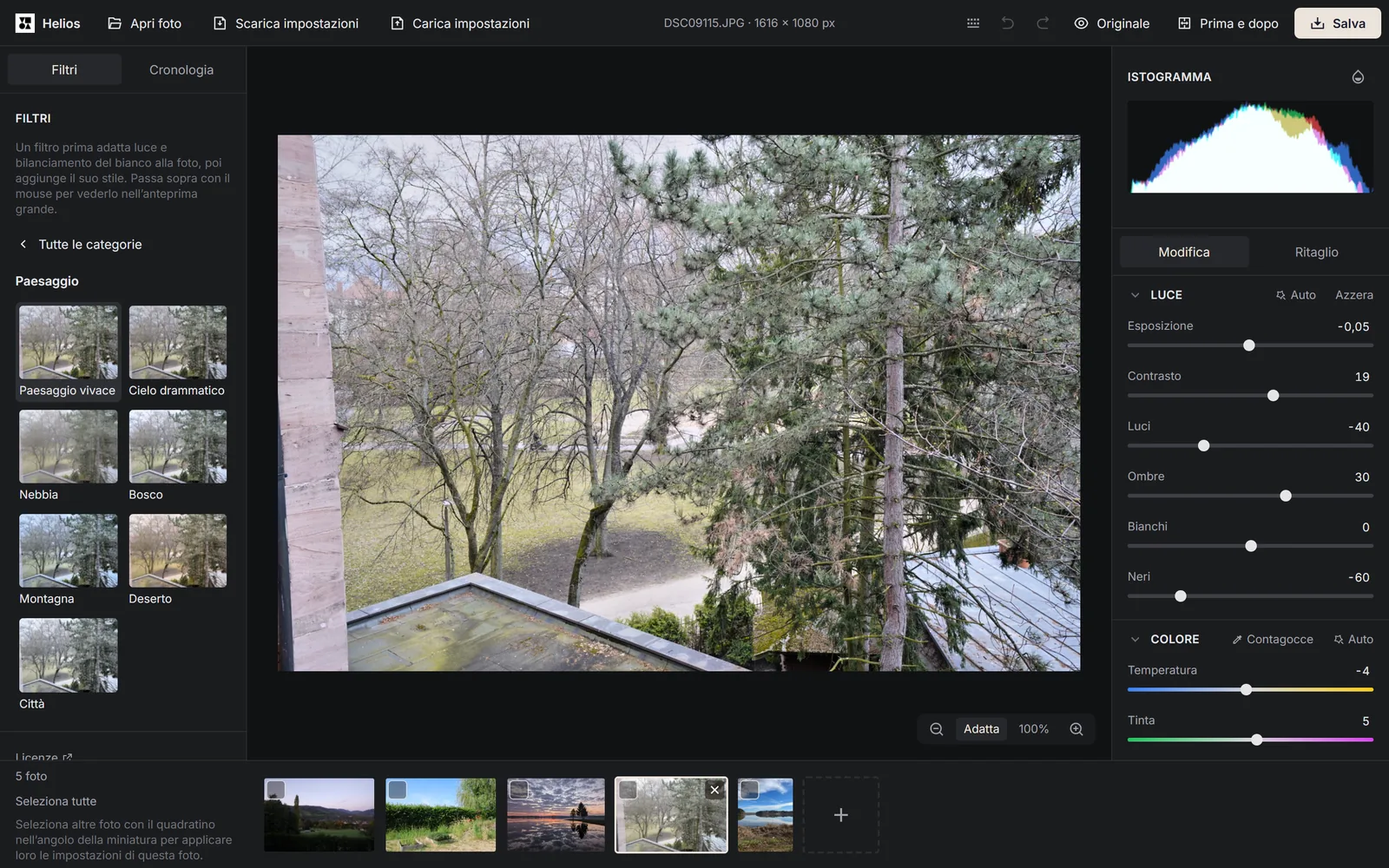Fit the image using Adatta
This screenshot has width=1389, height=868.
coord(981,729)
